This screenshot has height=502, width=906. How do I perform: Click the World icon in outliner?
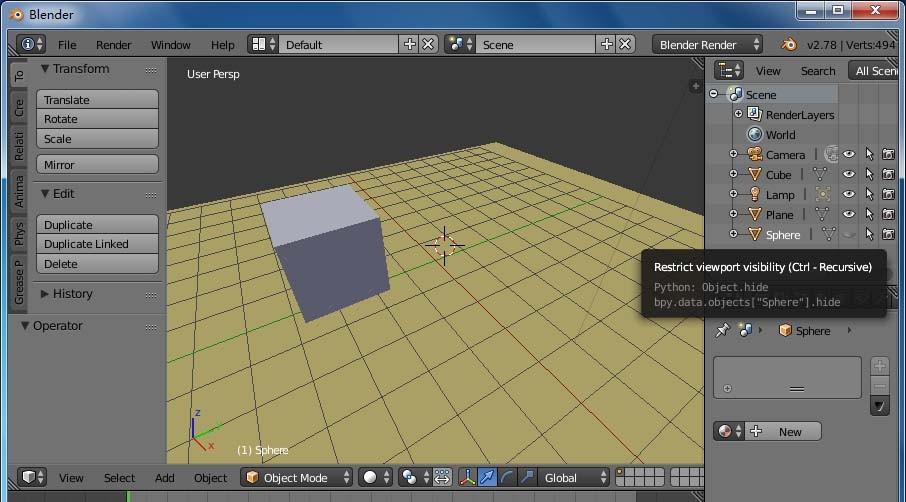pos(755,134)
